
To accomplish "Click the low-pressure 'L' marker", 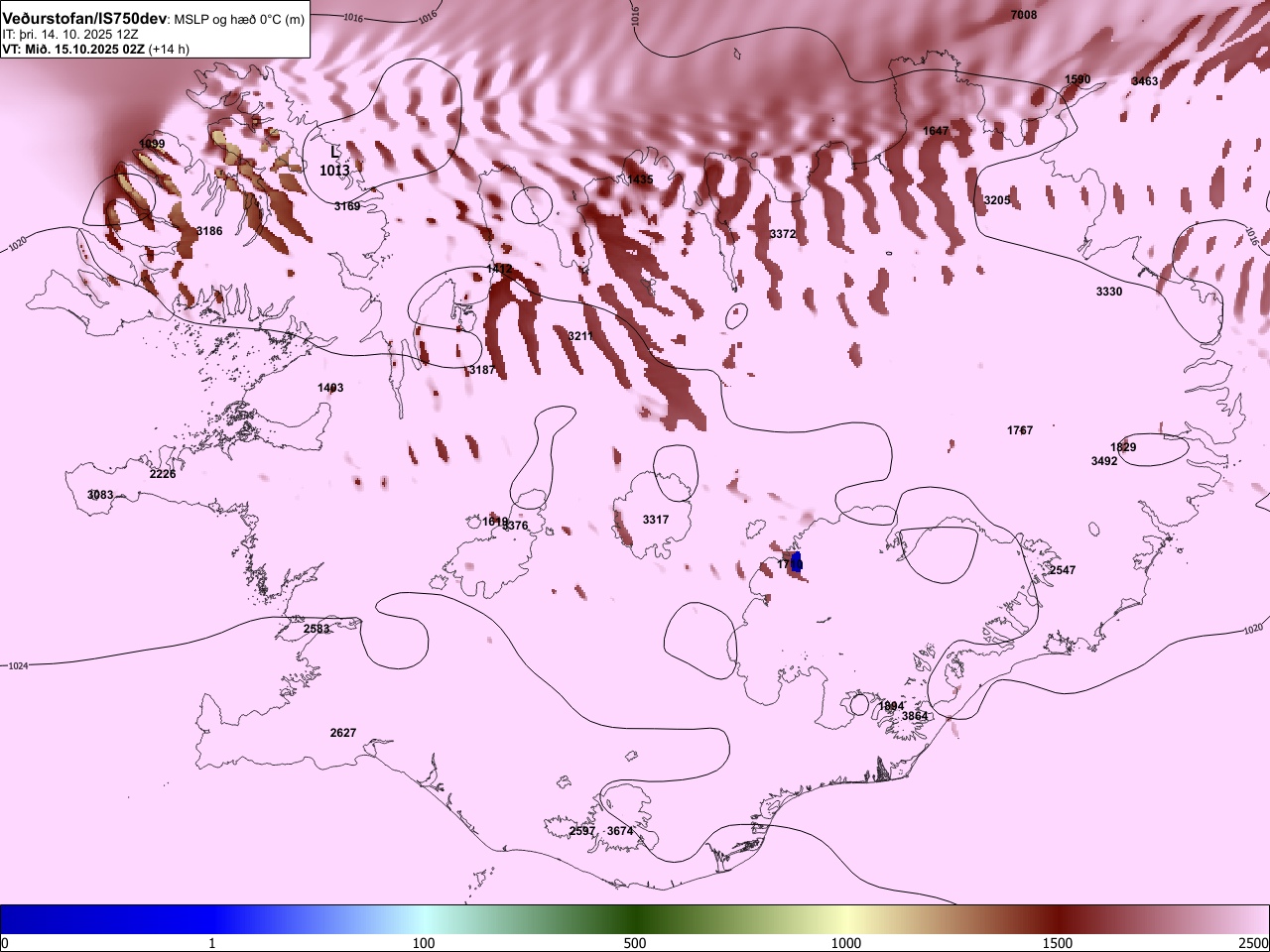I will pyautogui.click(x=334, y=153).
